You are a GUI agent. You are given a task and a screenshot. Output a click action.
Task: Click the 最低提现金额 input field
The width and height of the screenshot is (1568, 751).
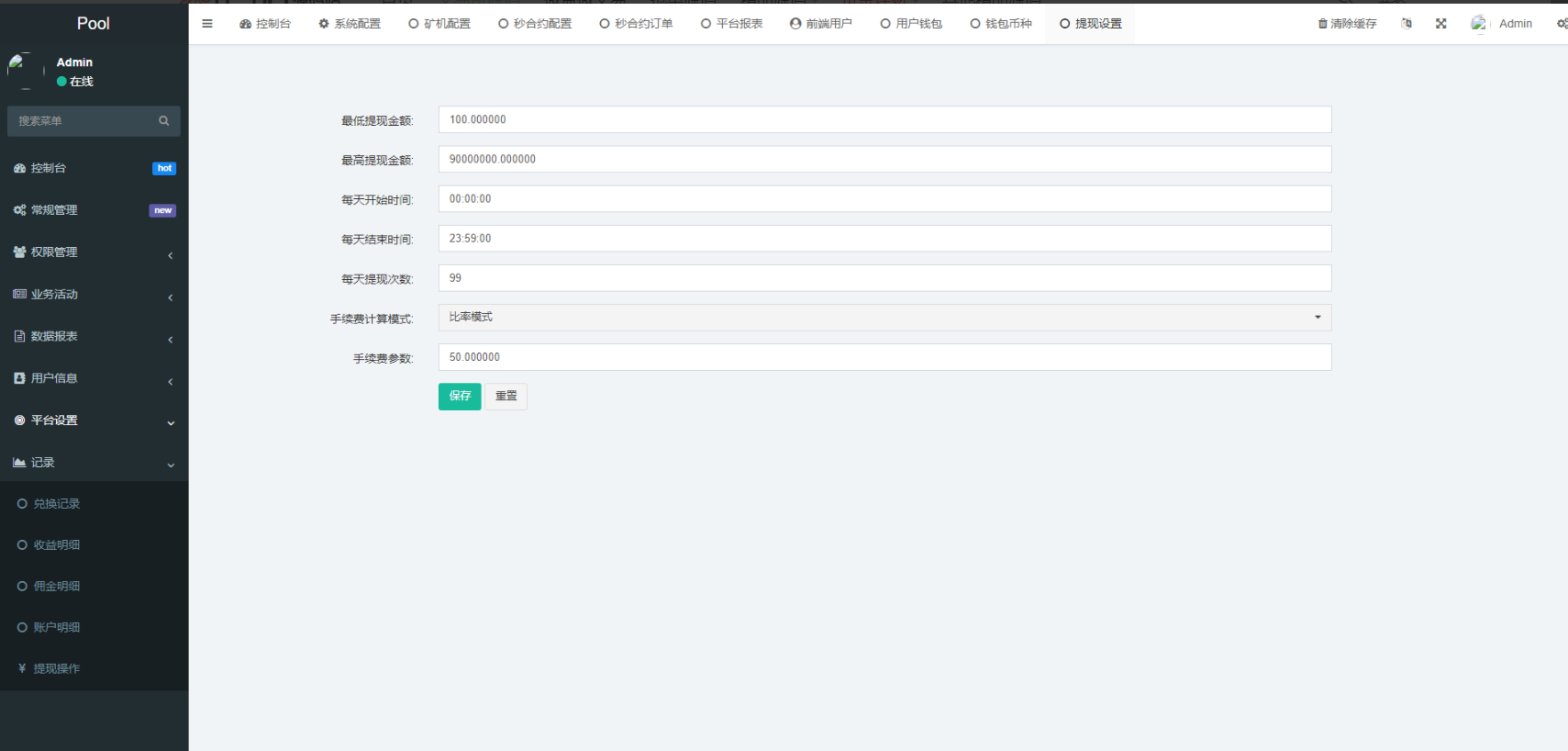coord(884,119)
